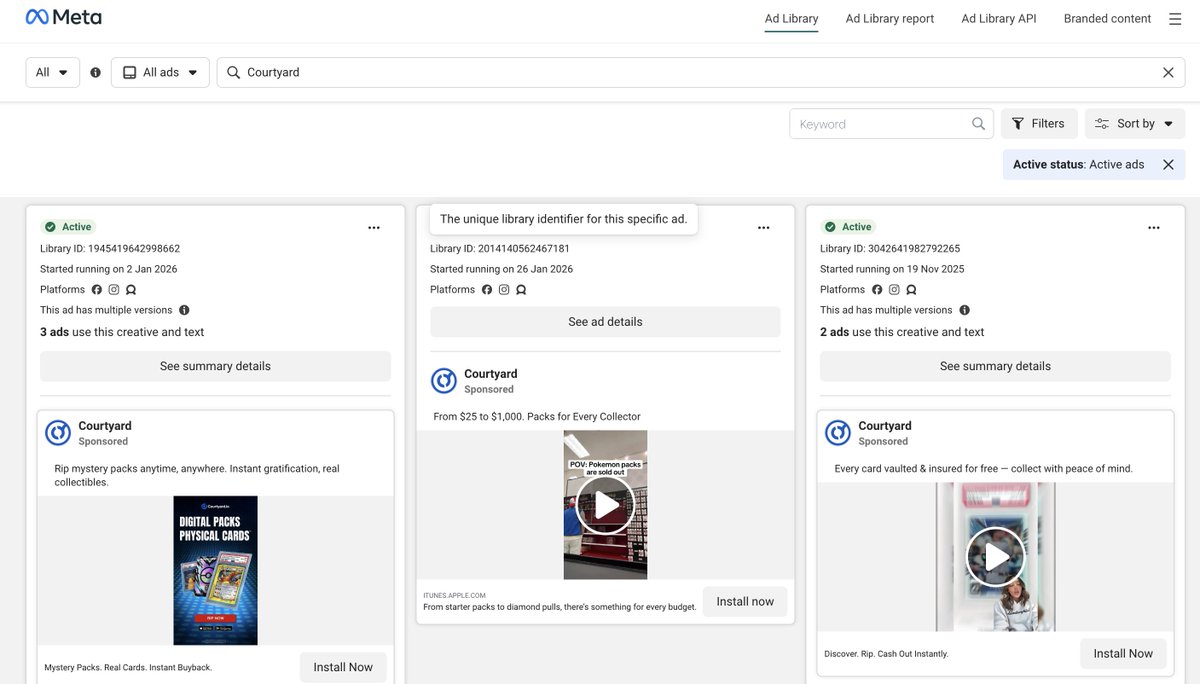Click multiple versions info icon on 2 ads card
This screenshot has height=684, width=1200.
coord(964,310)
